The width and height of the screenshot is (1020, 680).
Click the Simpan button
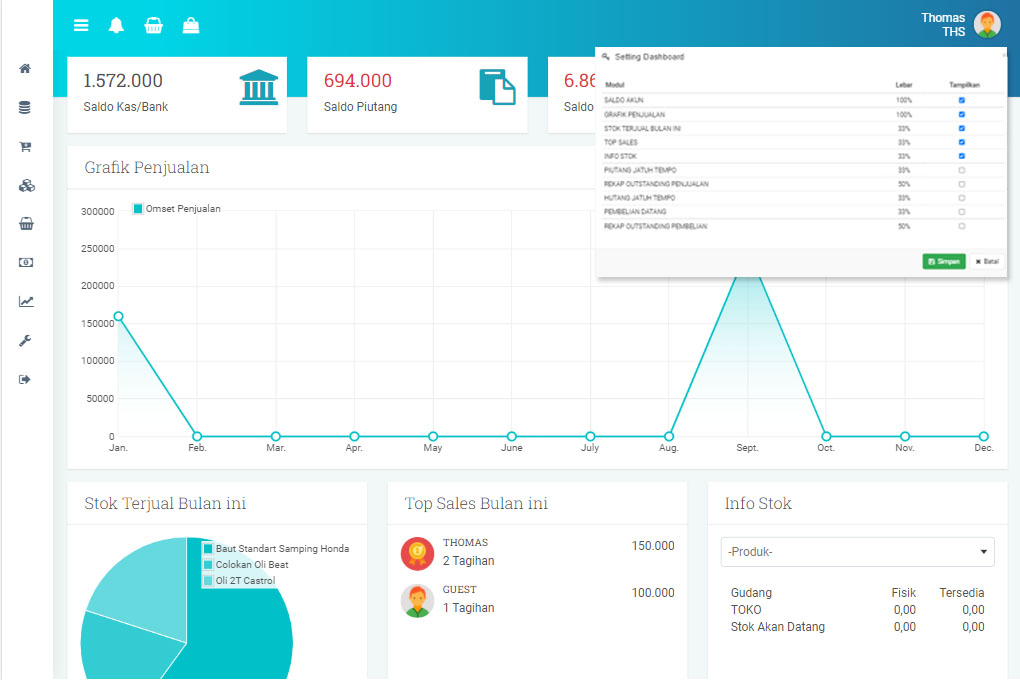pyautogui.click(x=944, y=261)
